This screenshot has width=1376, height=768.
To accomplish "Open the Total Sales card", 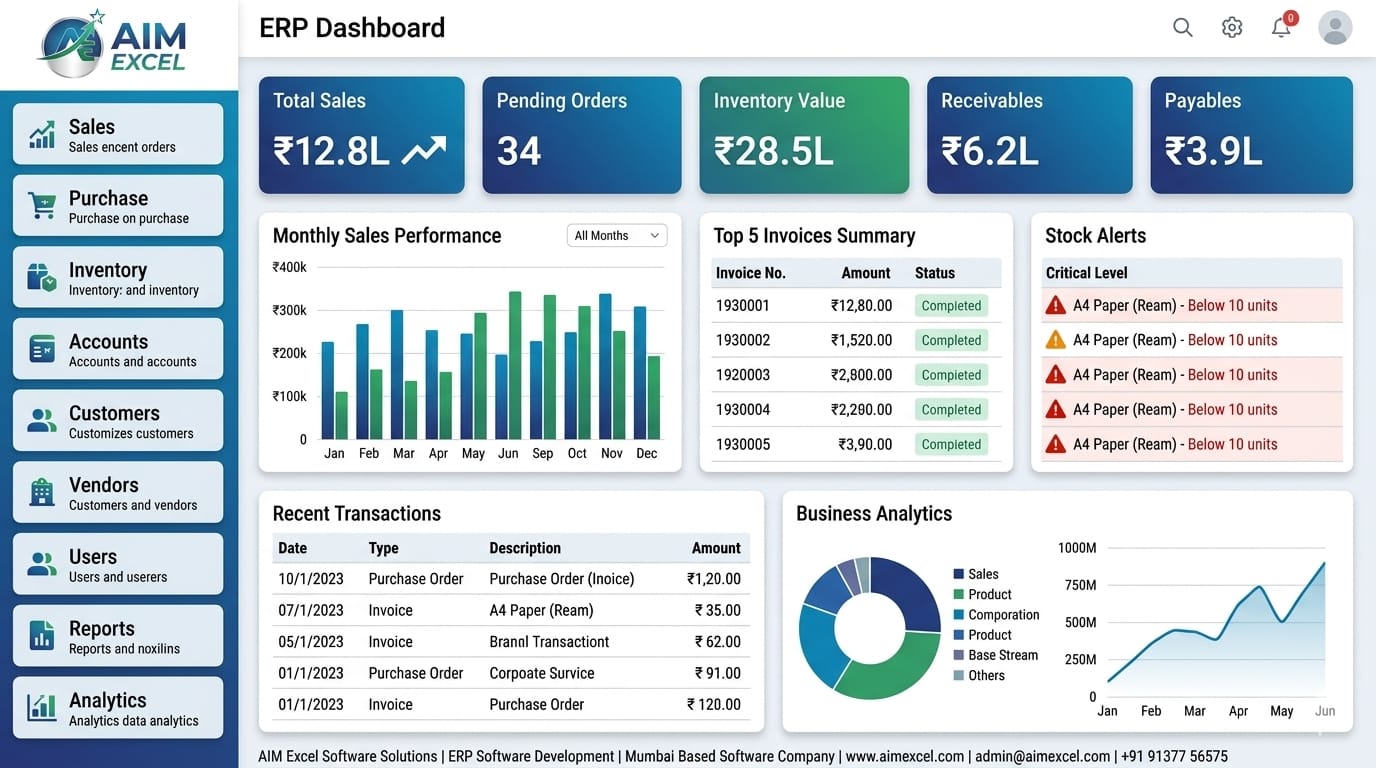I will coord(362,135).
